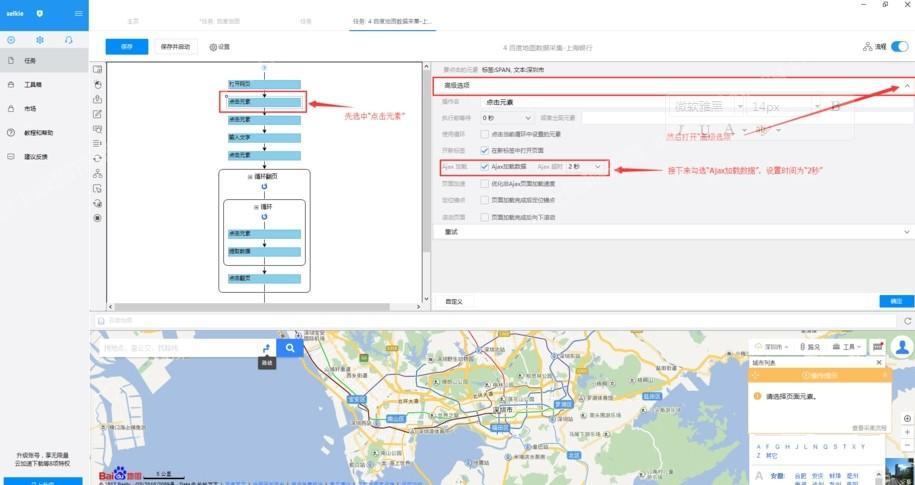The width and height of the screenshot is (915, 485).
Task: Zoom in the Baidu map with plus
Action: [x=907, y=432]
